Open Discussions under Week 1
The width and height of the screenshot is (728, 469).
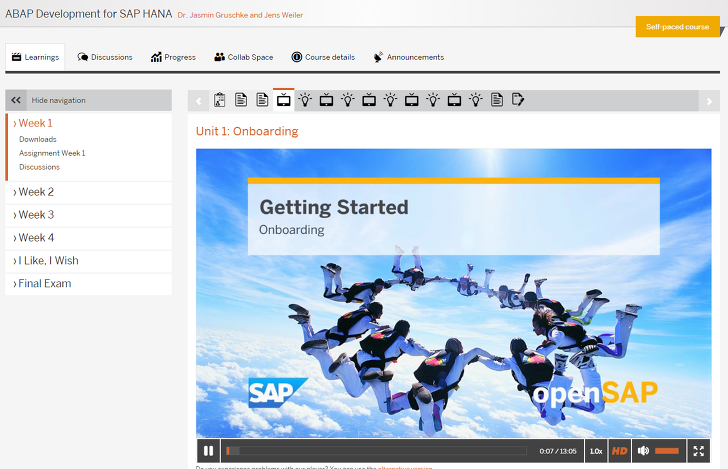(x=39, y=167)
